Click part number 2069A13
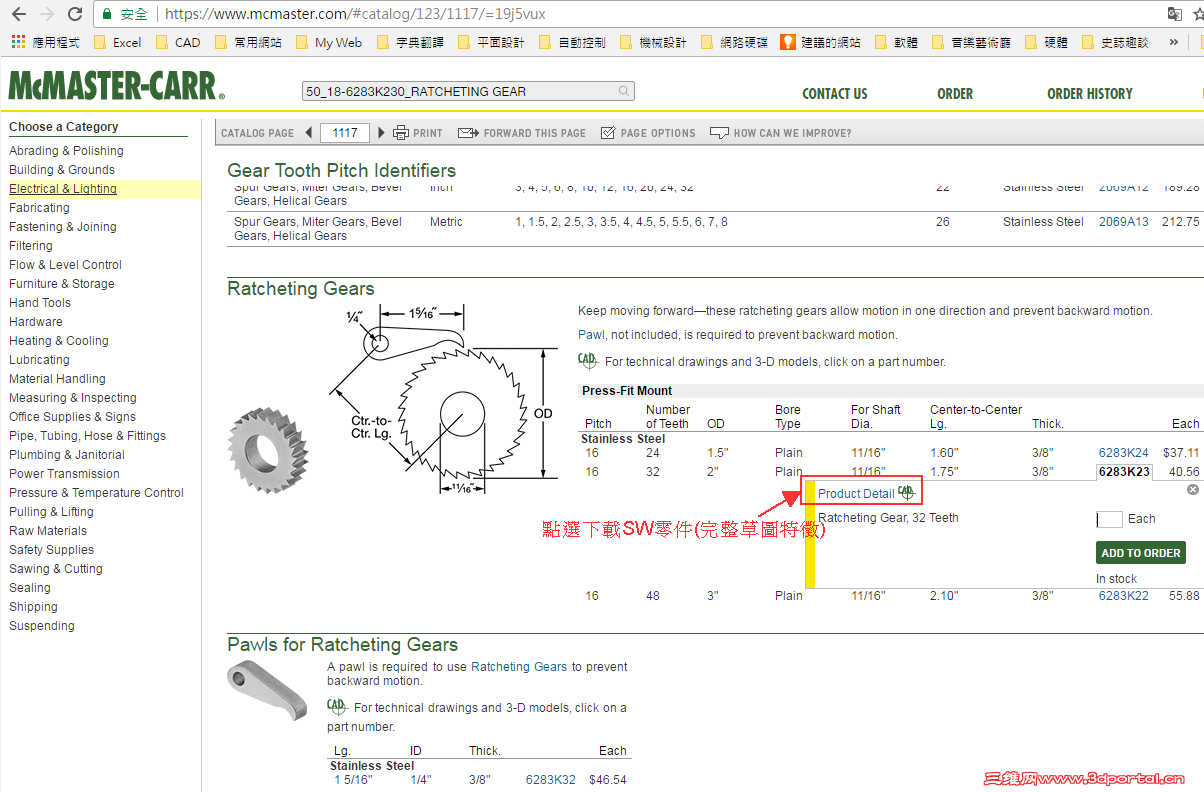The image size is (1204, 792). pos(1124,222)
